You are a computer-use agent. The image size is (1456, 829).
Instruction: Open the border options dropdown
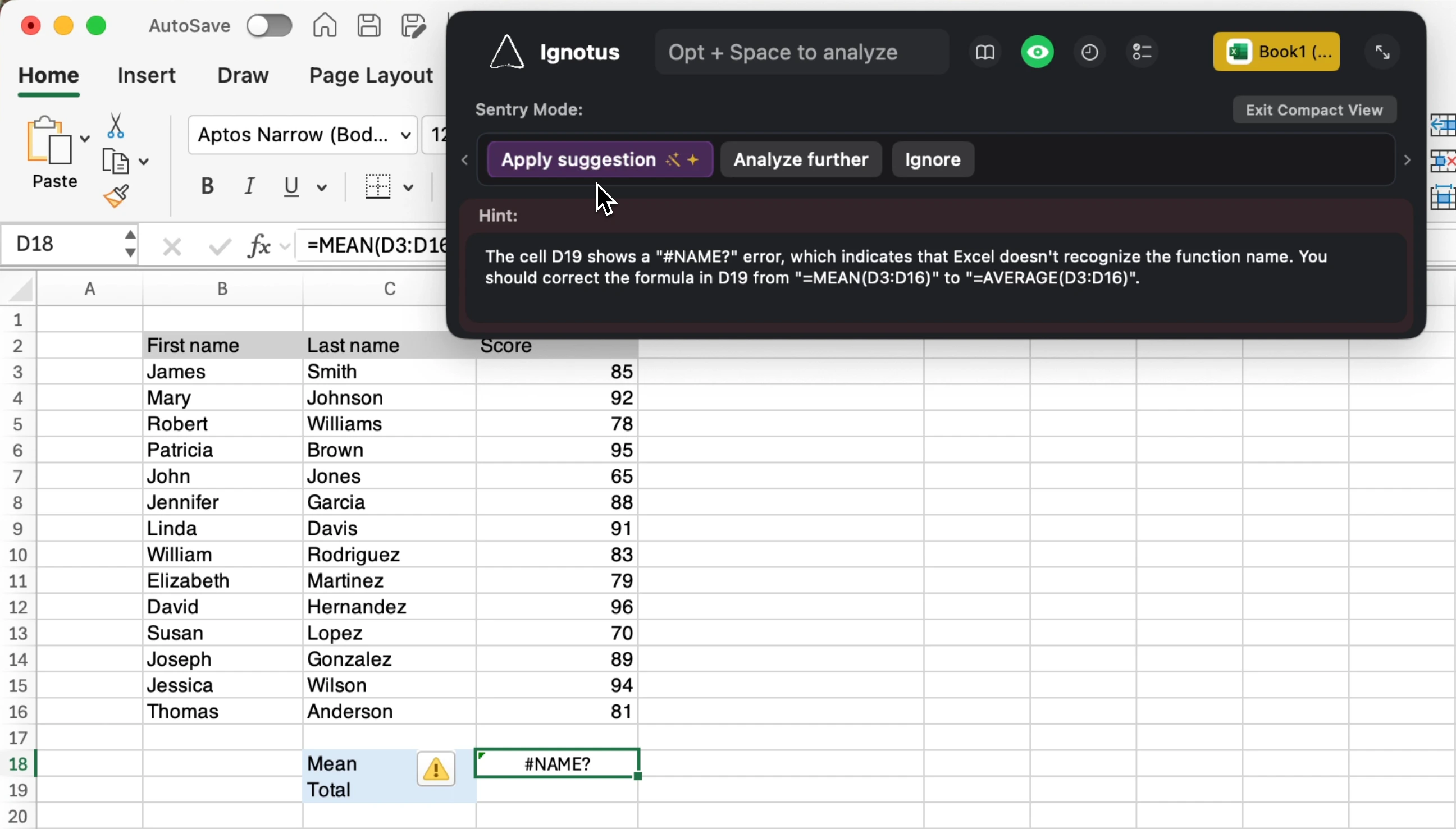[409, 187]
